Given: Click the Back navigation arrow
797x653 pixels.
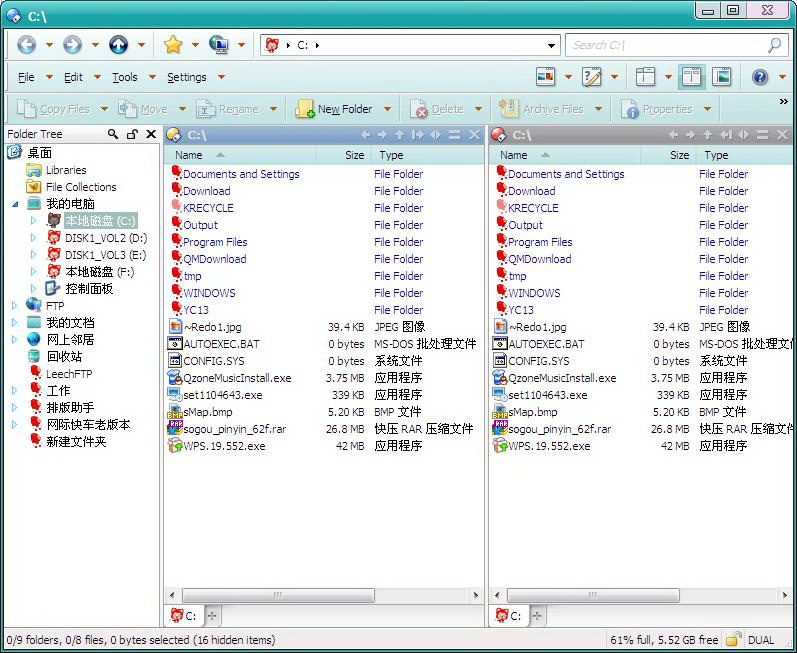Looking at the screenshot, I should (26, 45).
